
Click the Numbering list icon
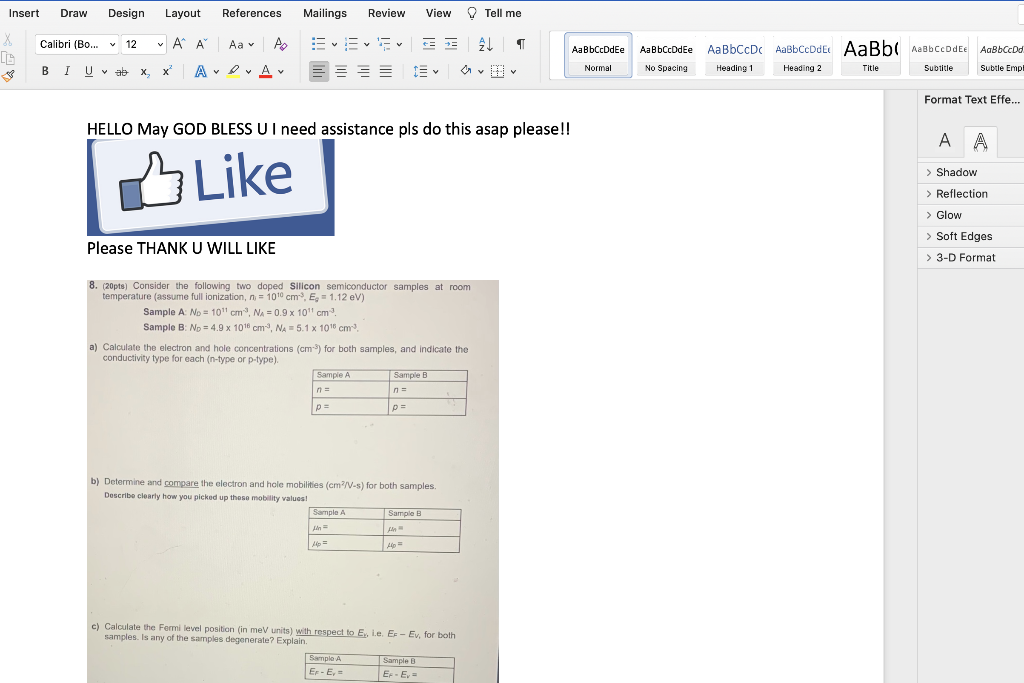tap(352, 44)
